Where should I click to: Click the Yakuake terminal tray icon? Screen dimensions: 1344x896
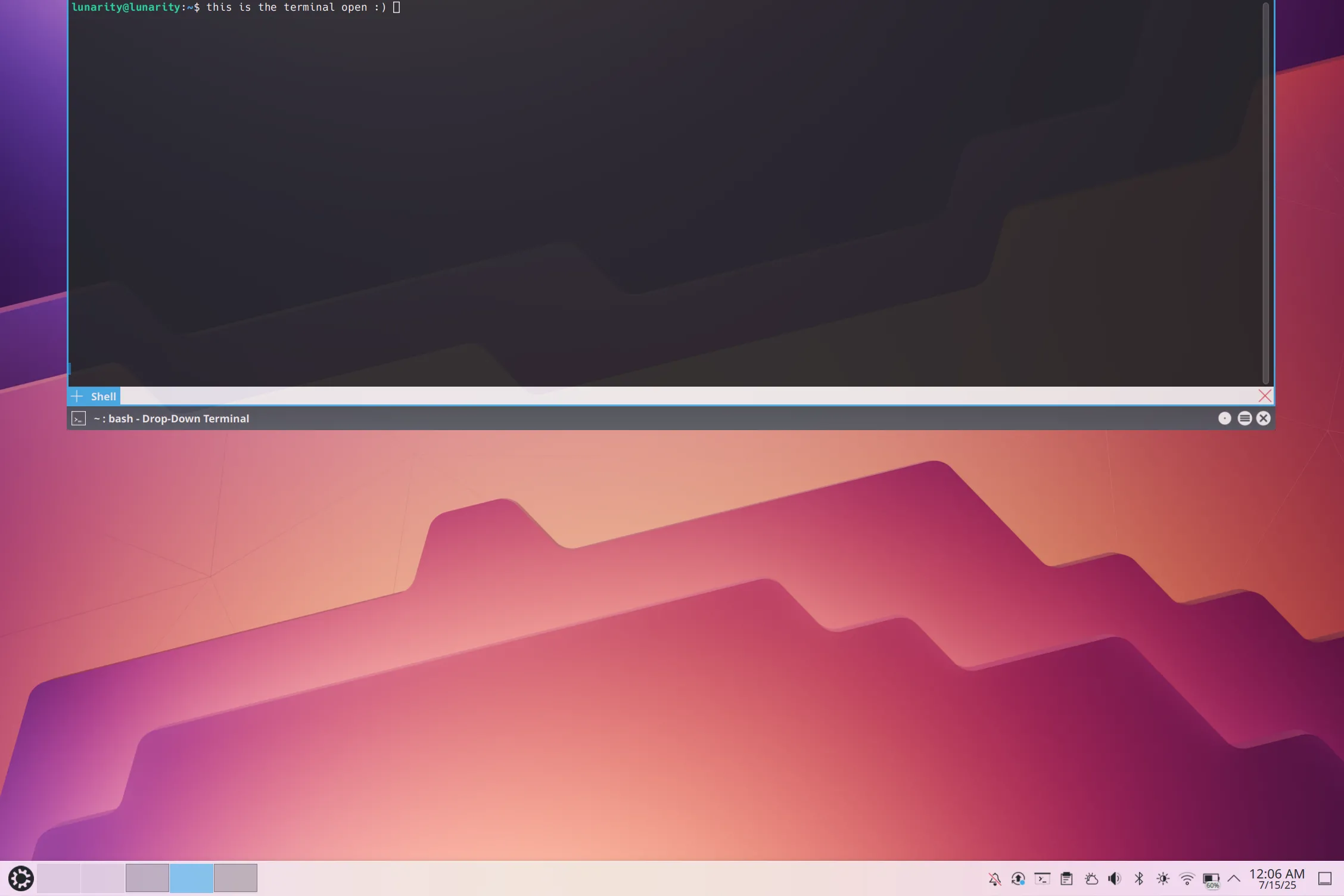click(x=1043, y=879)
